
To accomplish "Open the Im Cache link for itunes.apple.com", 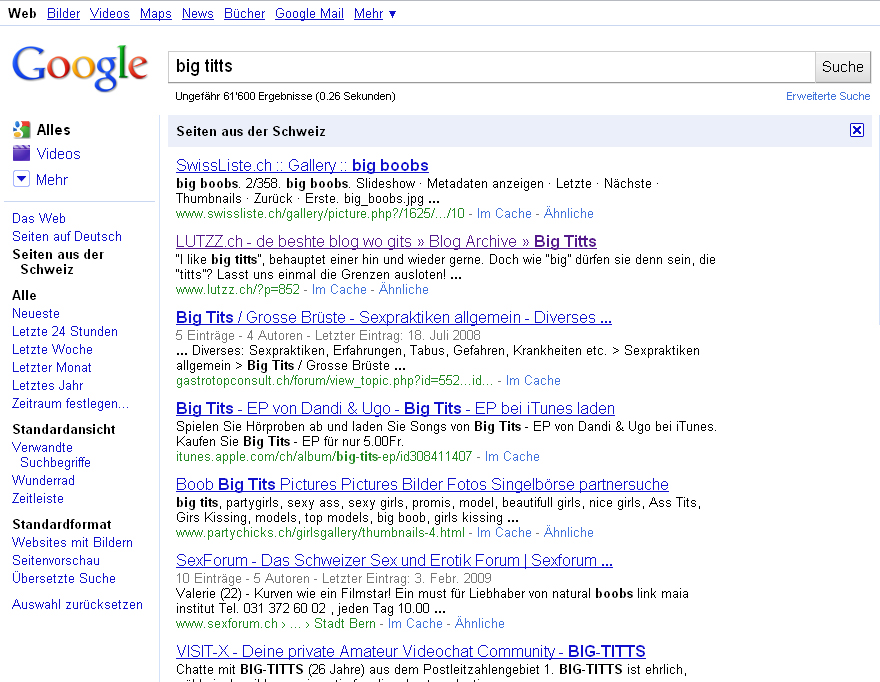I will click(512, 456).
